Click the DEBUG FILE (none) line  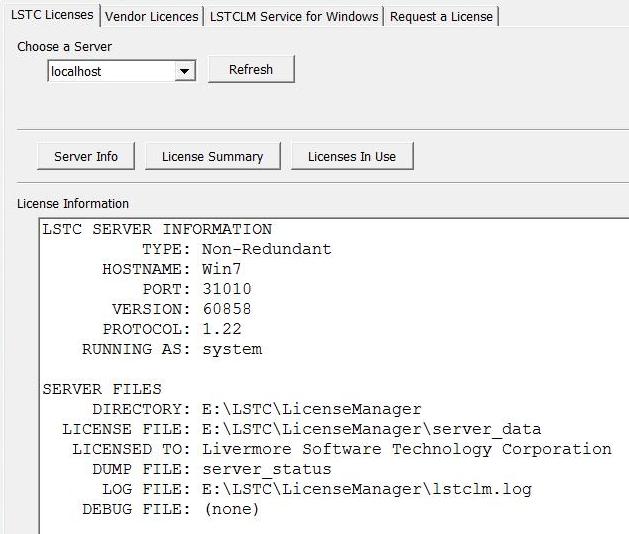click(170, 509)
